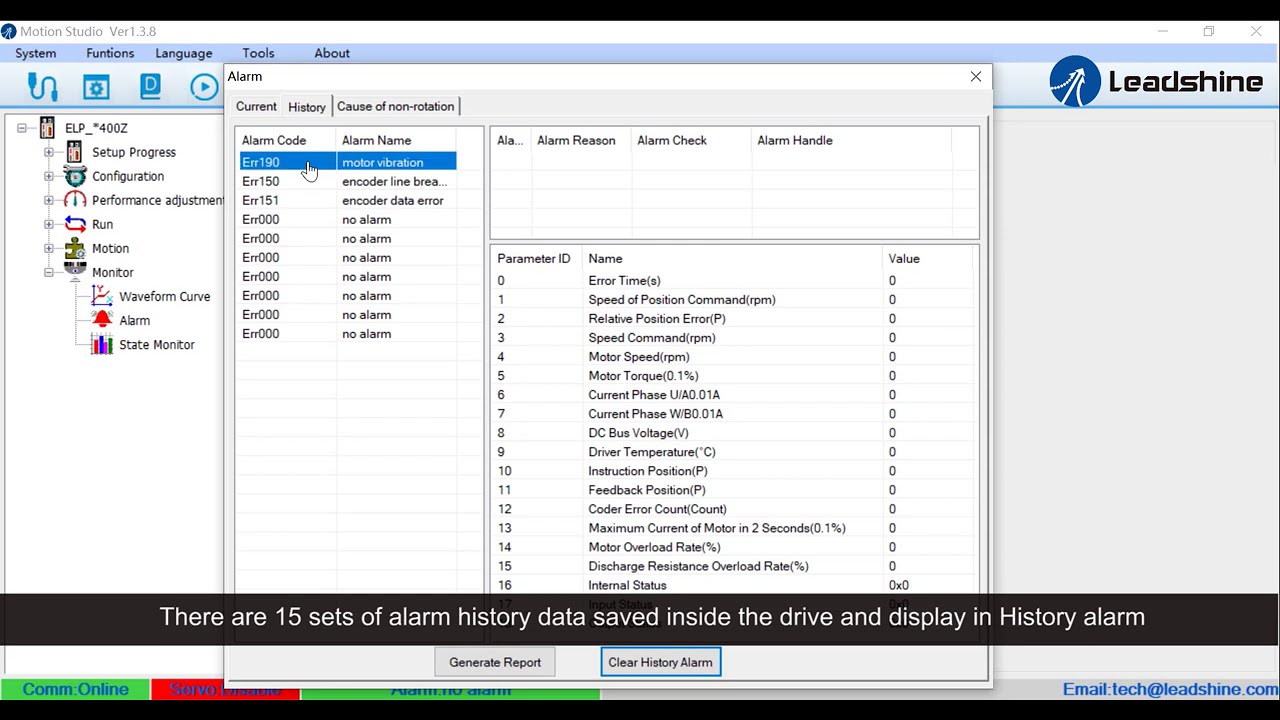Select the Feedback Position(P) row
The height and width of the screenshot is (720, 1280).
pos(733,489)
